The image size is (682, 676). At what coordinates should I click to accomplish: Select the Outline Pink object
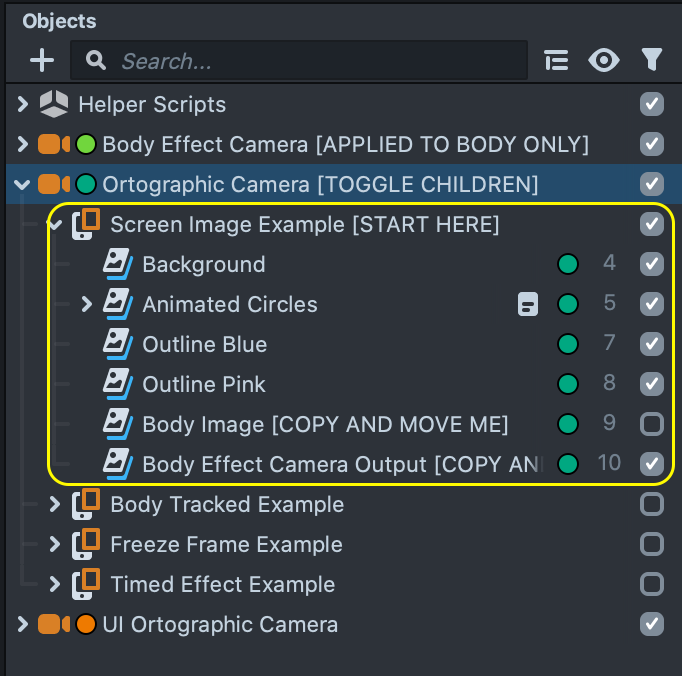[204, 384]
